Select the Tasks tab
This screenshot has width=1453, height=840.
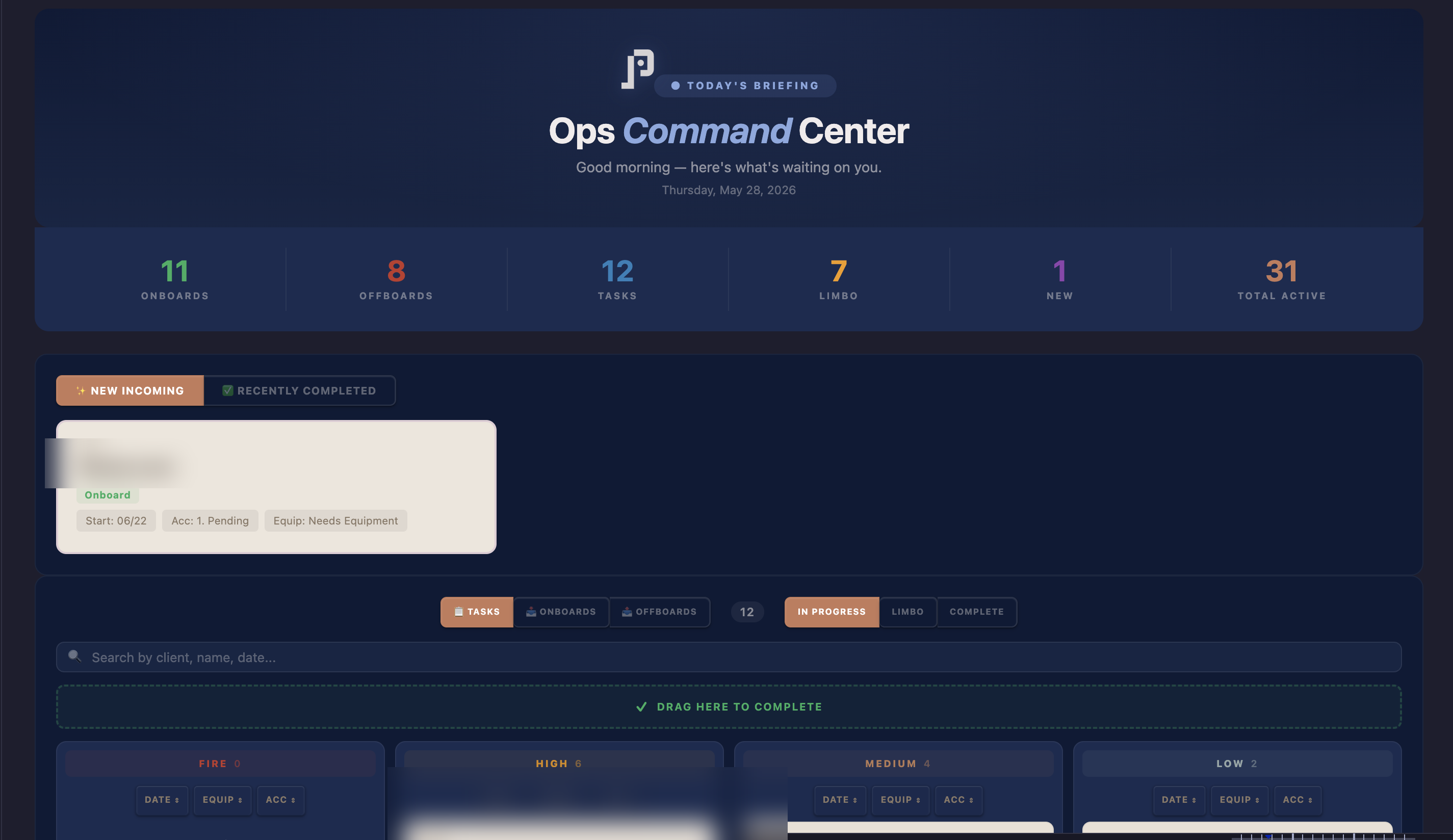[x=477, y=612]
